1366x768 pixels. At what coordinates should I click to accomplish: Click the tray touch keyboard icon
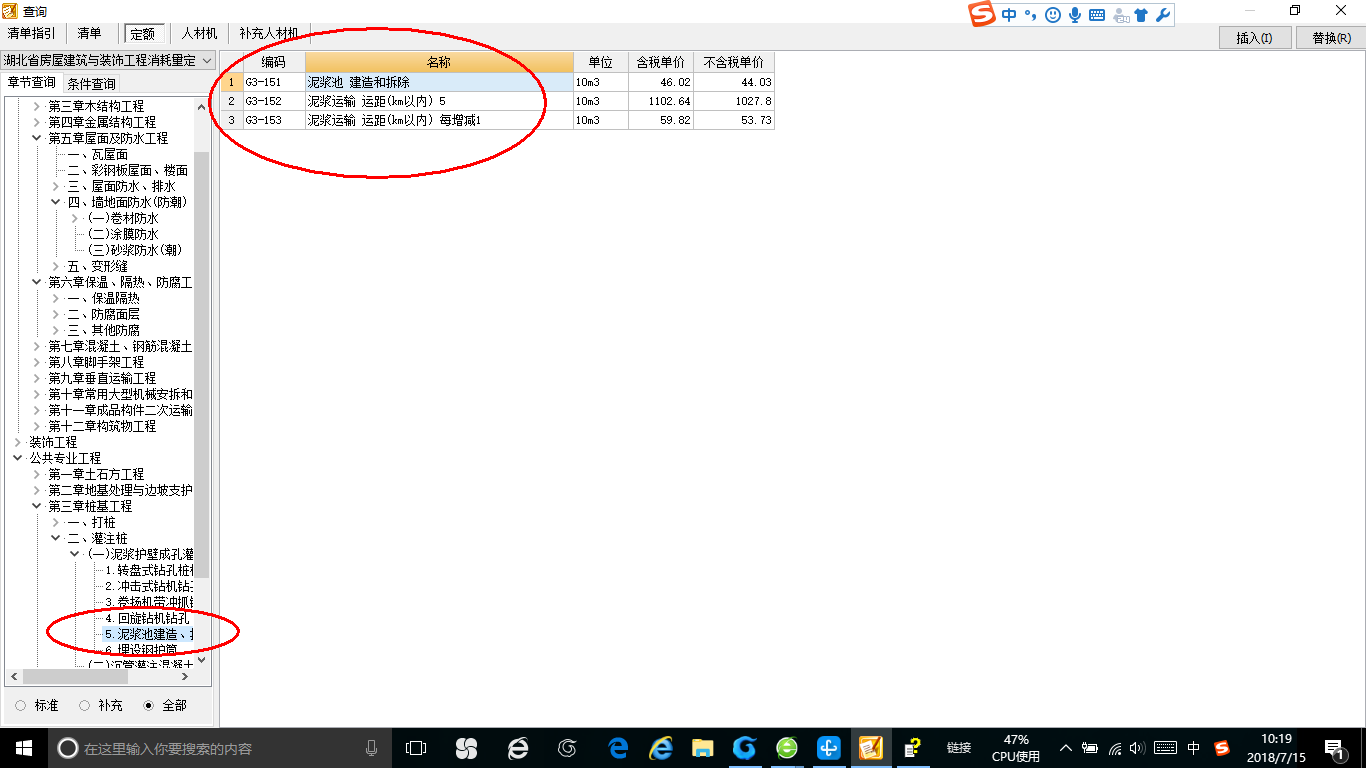[1165, 748]
